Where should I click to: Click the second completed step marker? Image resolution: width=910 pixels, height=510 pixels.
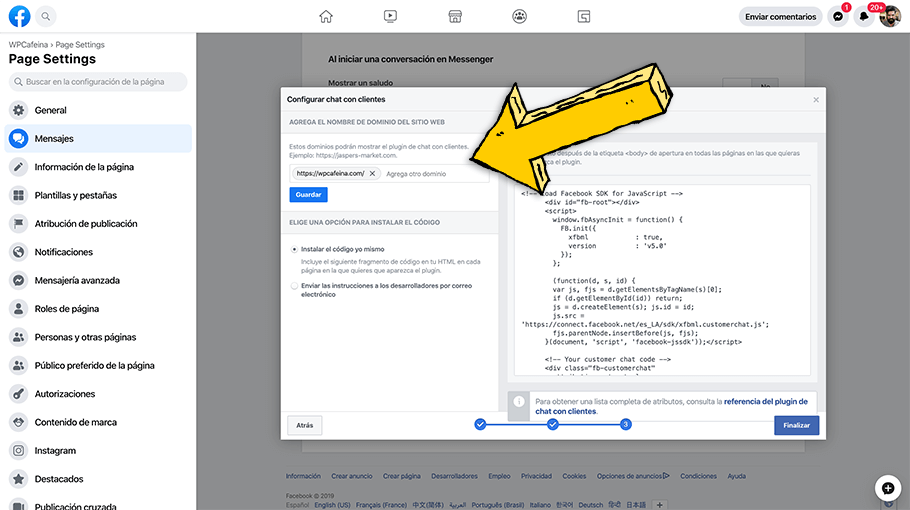click(552, 425)
